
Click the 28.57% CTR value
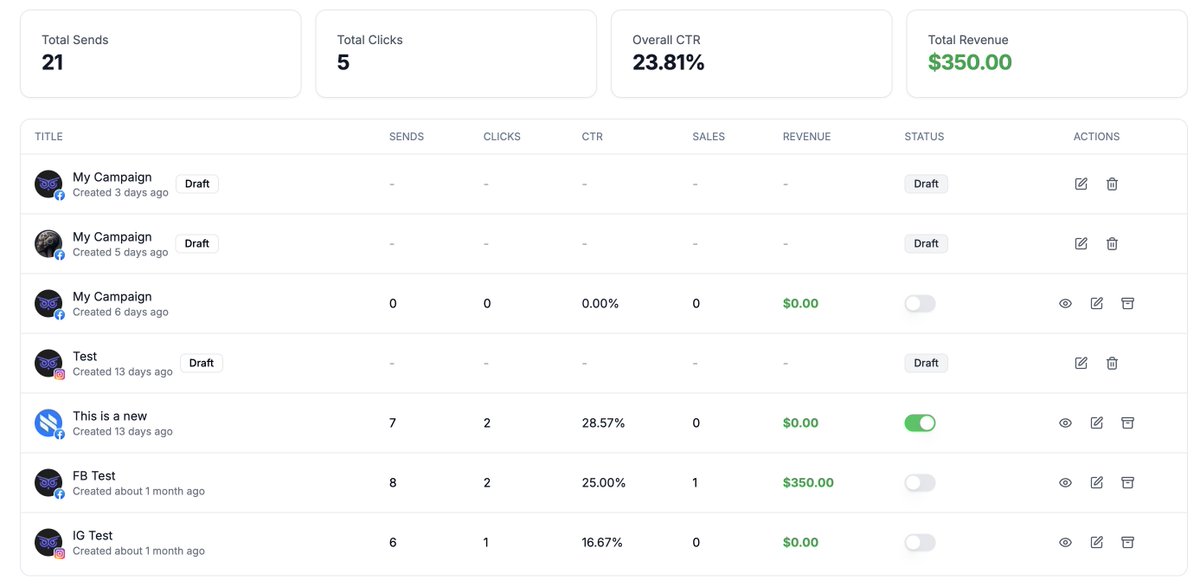(x=603, y=423)
